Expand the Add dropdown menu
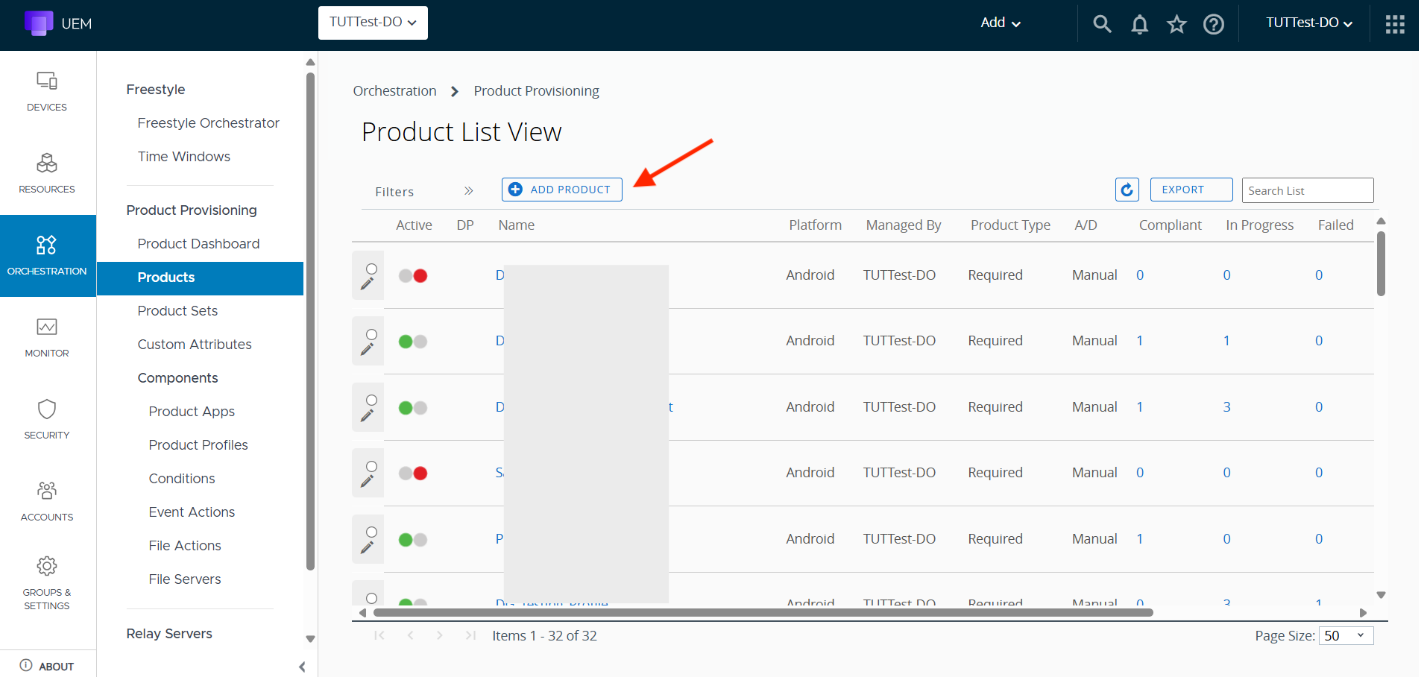This screenshot has height=677, width=1419. click(1000, 23)
